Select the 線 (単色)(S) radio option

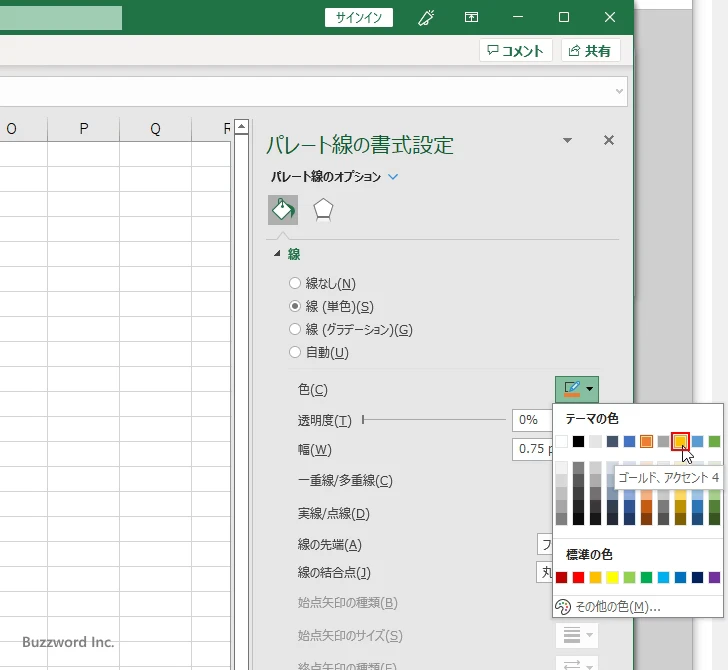[x=295, y=306]
